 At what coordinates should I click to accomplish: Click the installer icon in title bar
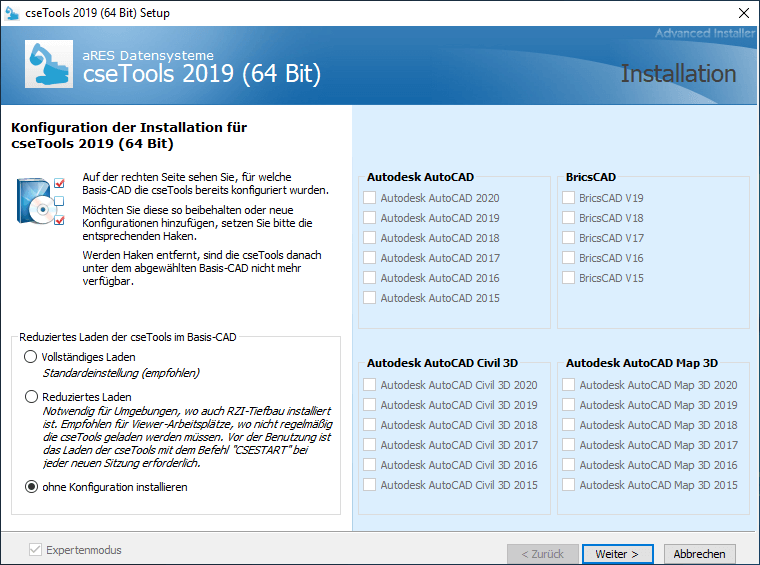click(x=12, y=13)
